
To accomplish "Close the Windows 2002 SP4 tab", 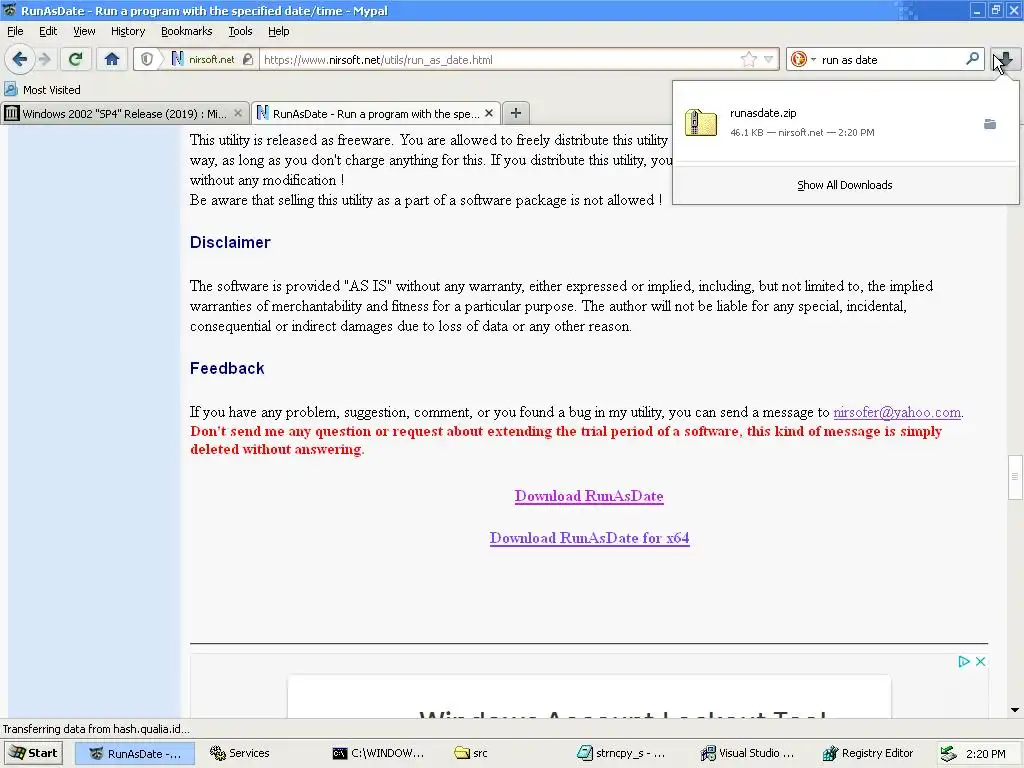I will [238, 113].
